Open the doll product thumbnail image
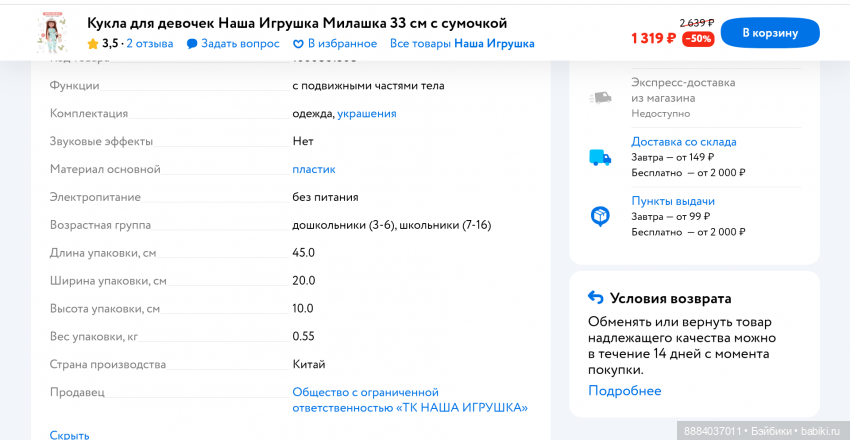Screen dimensions: 850x440 48,32
